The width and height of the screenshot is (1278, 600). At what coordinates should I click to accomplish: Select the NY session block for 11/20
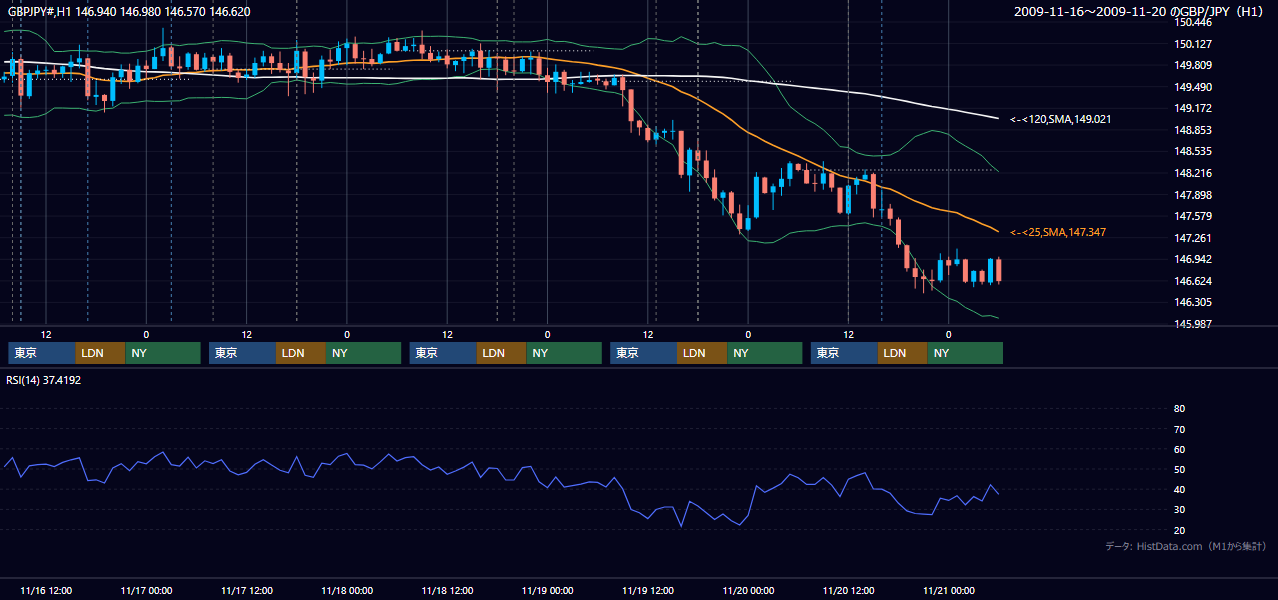coord(965,353)
